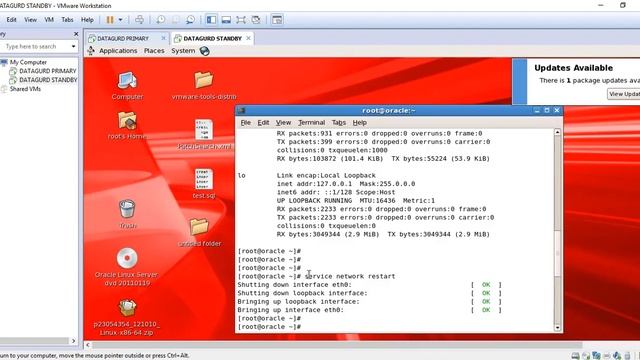Open the VMware Tabs menu
Image resolution: width=640 pixels, height=360 pixels.
click(67, 20)
